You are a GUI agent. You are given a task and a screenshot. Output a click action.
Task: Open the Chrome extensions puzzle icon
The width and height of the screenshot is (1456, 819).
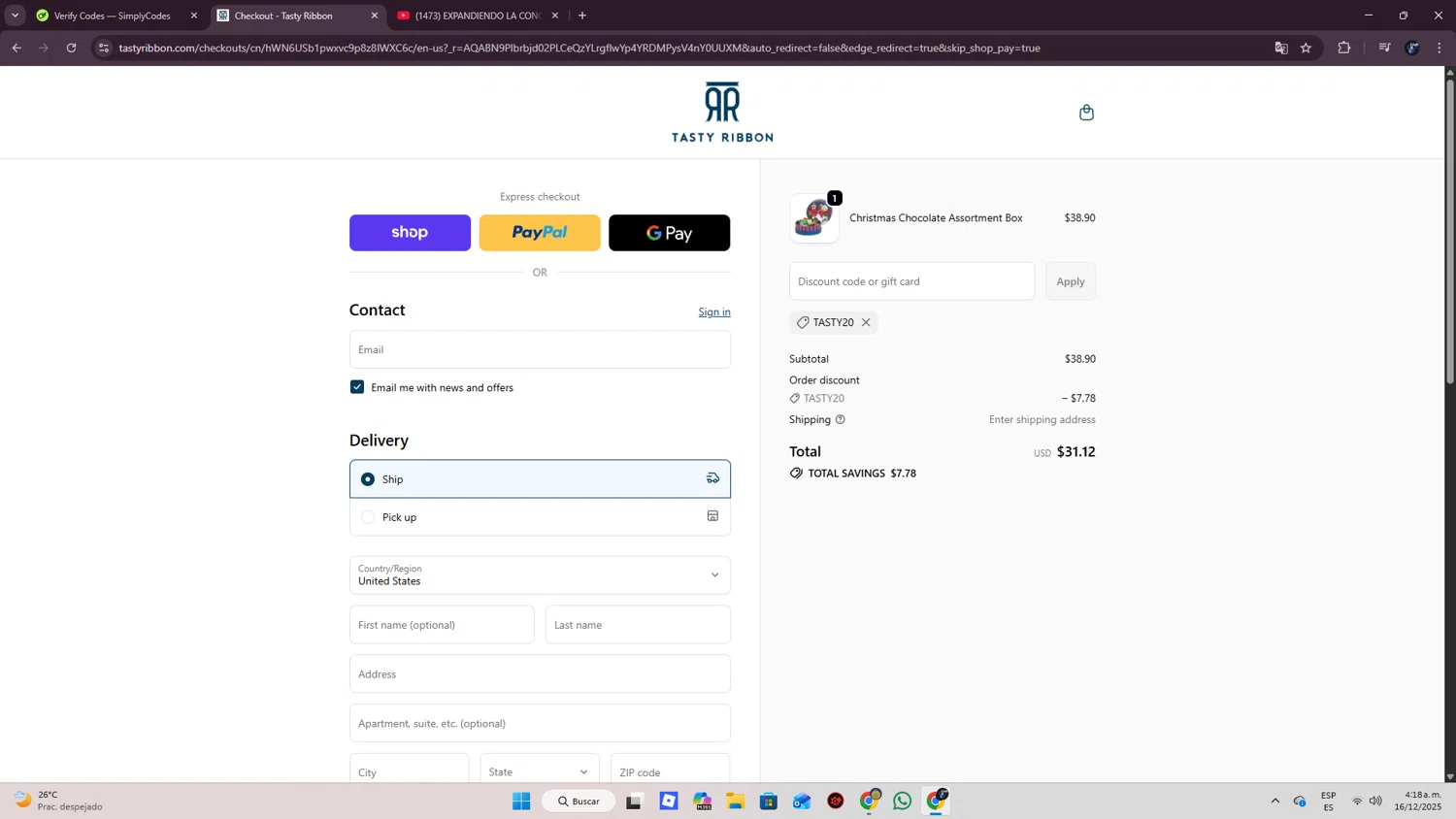coord(1344,48)
